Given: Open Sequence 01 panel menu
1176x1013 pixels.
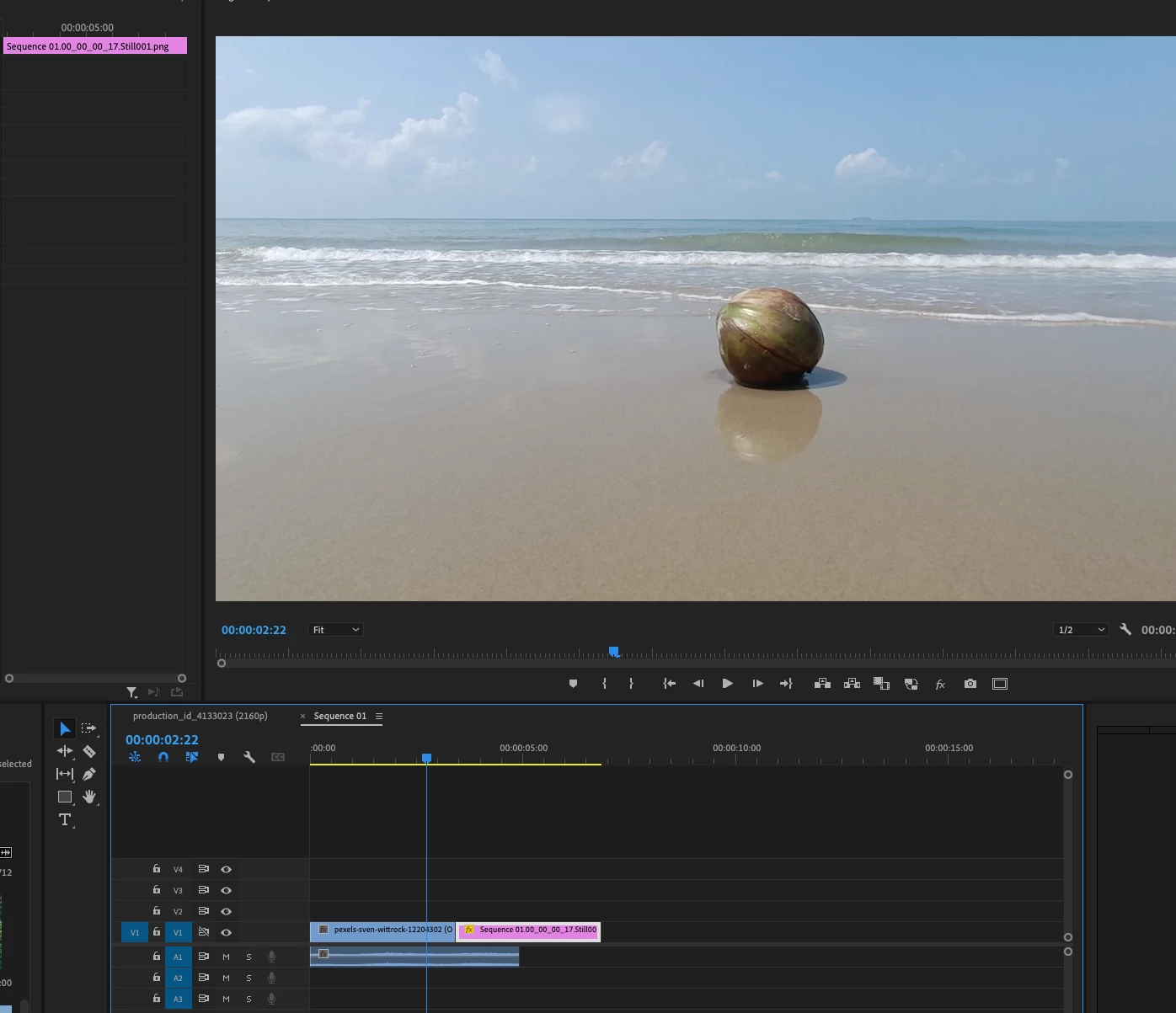Looking at the screenshot, I should click(379, 717).
